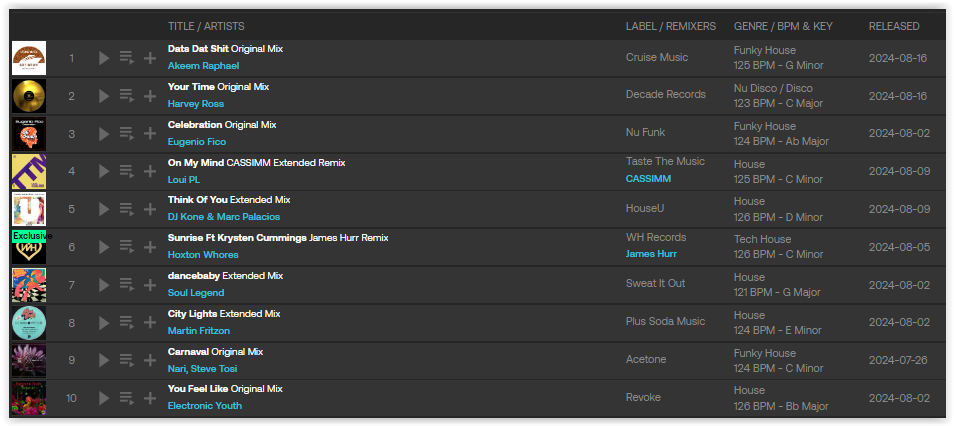
Task: Play On My Mind CASSIMM remix
Action: pyautogui.click(x=104, y=171)
